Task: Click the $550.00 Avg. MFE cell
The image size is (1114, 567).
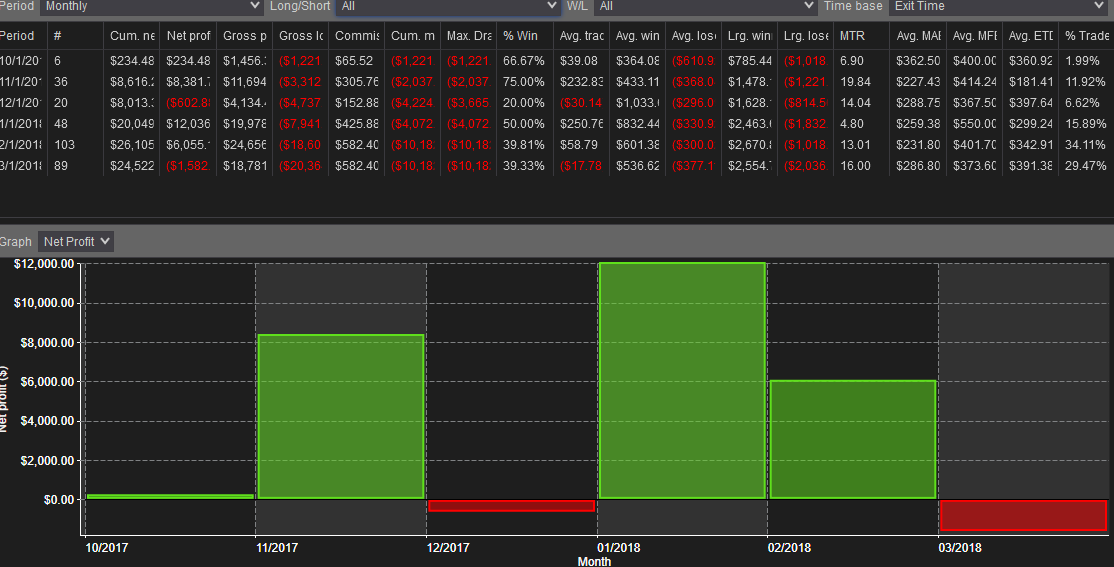Action: coord(975,124)
